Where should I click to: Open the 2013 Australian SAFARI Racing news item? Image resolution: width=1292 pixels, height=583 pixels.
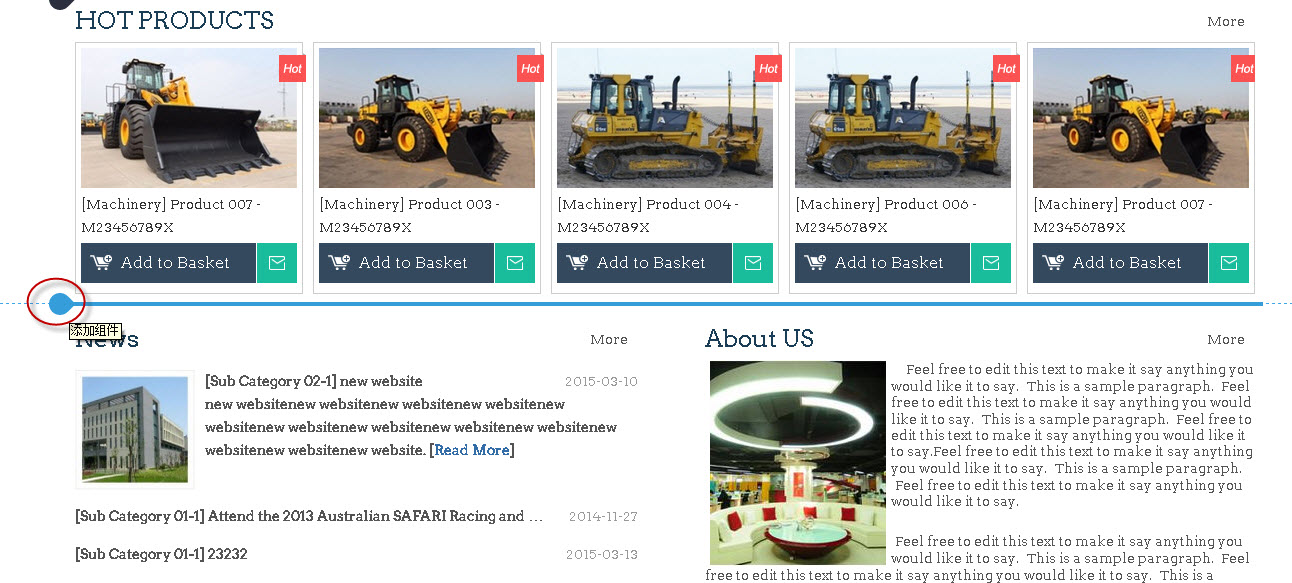[x=310, y=517]
